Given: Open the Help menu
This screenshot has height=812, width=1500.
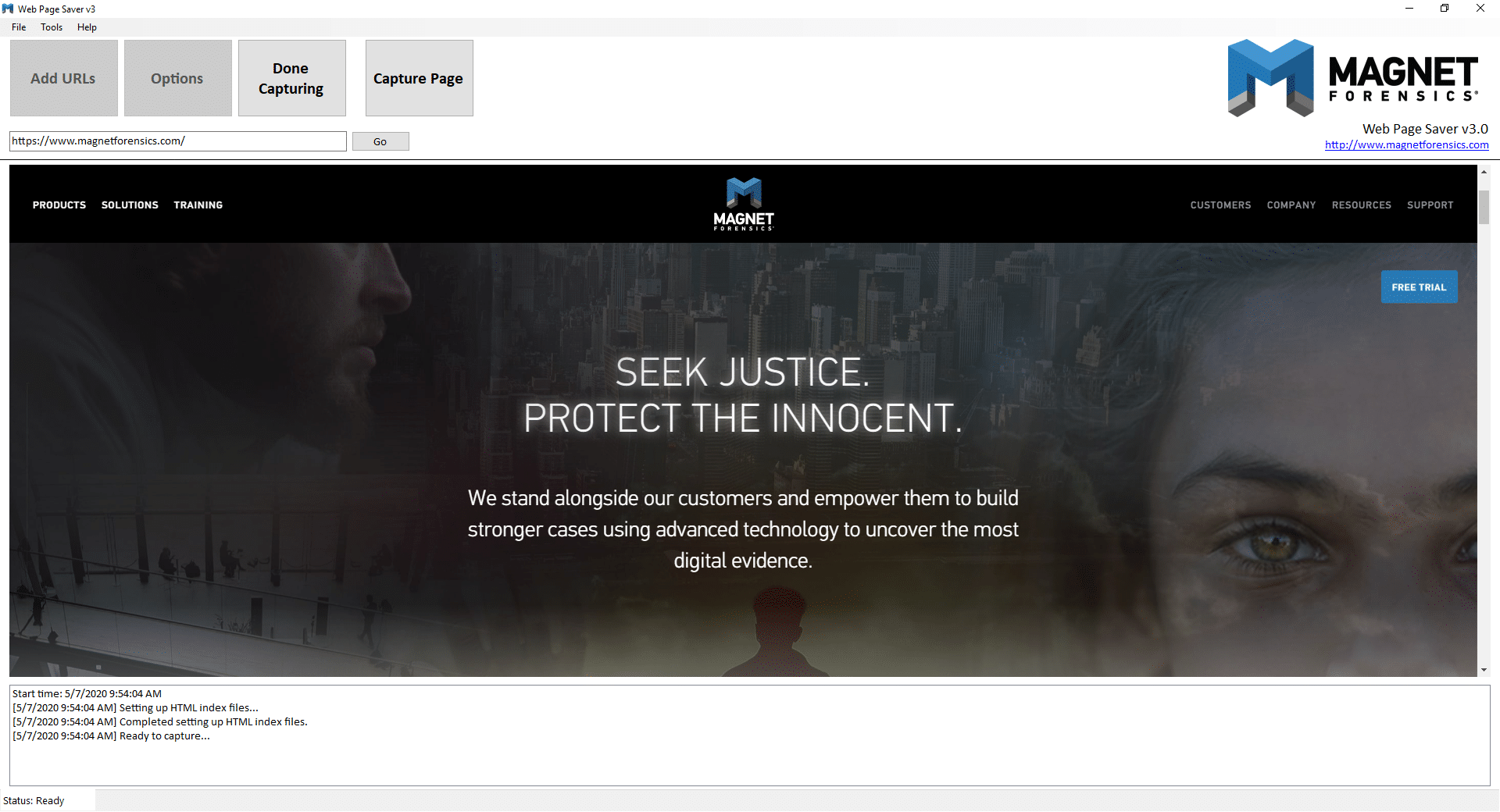Looking at the screenshot, I should tap(87, 27).
